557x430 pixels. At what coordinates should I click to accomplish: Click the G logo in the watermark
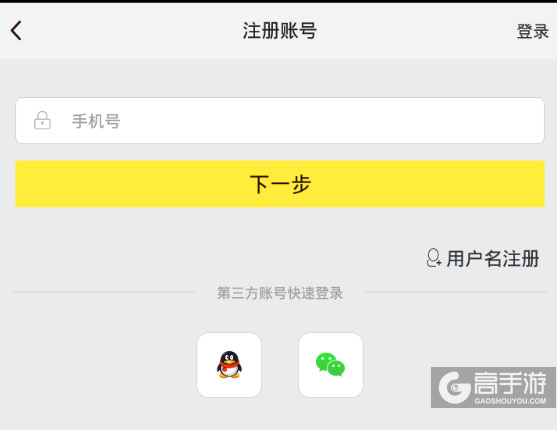click(x=455, y=387)
